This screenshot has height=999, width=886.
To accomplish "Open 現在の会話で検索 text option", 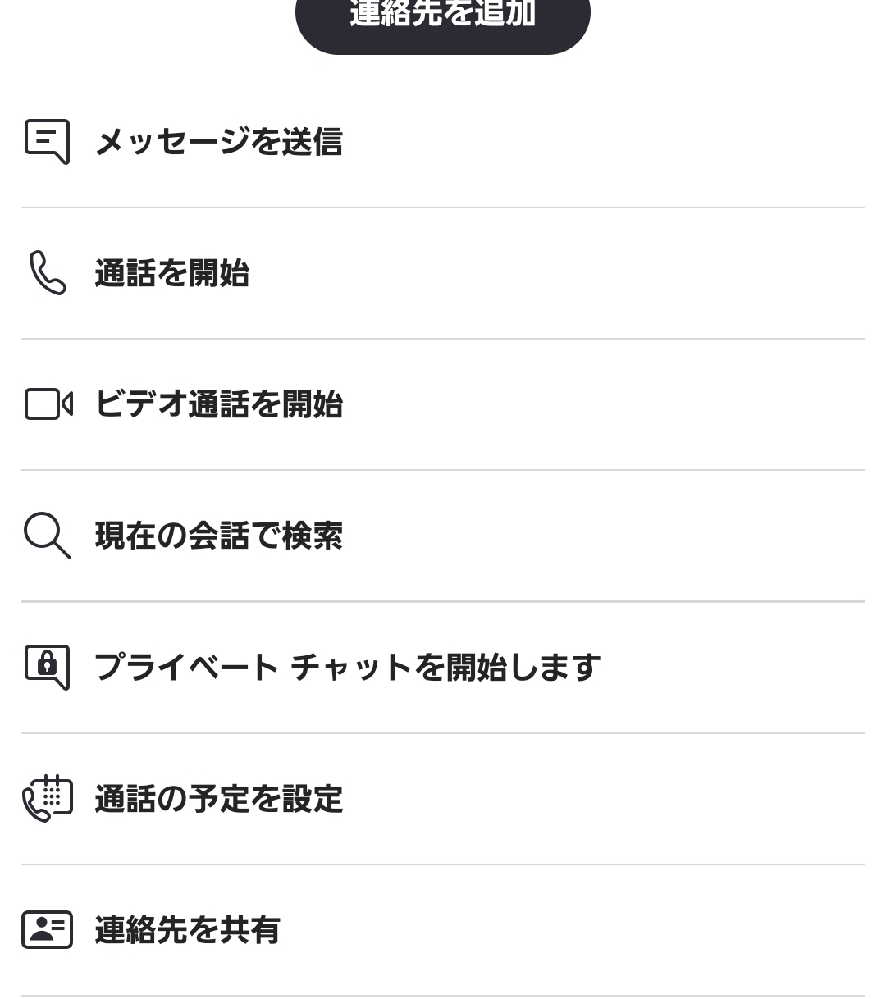I will (218, 536).
